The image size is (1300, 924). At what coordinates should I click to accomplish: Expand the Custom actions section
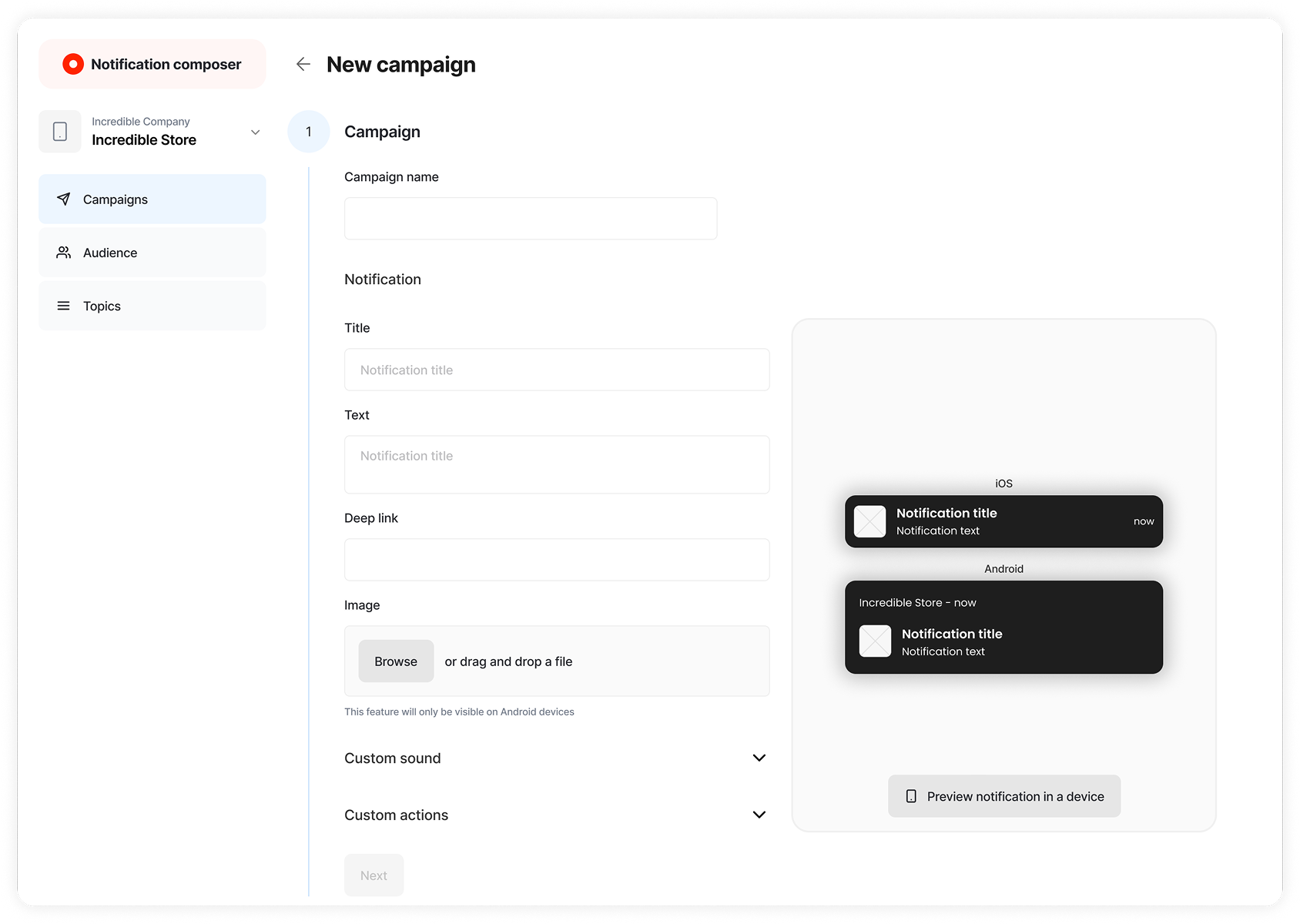pos(759,815)
